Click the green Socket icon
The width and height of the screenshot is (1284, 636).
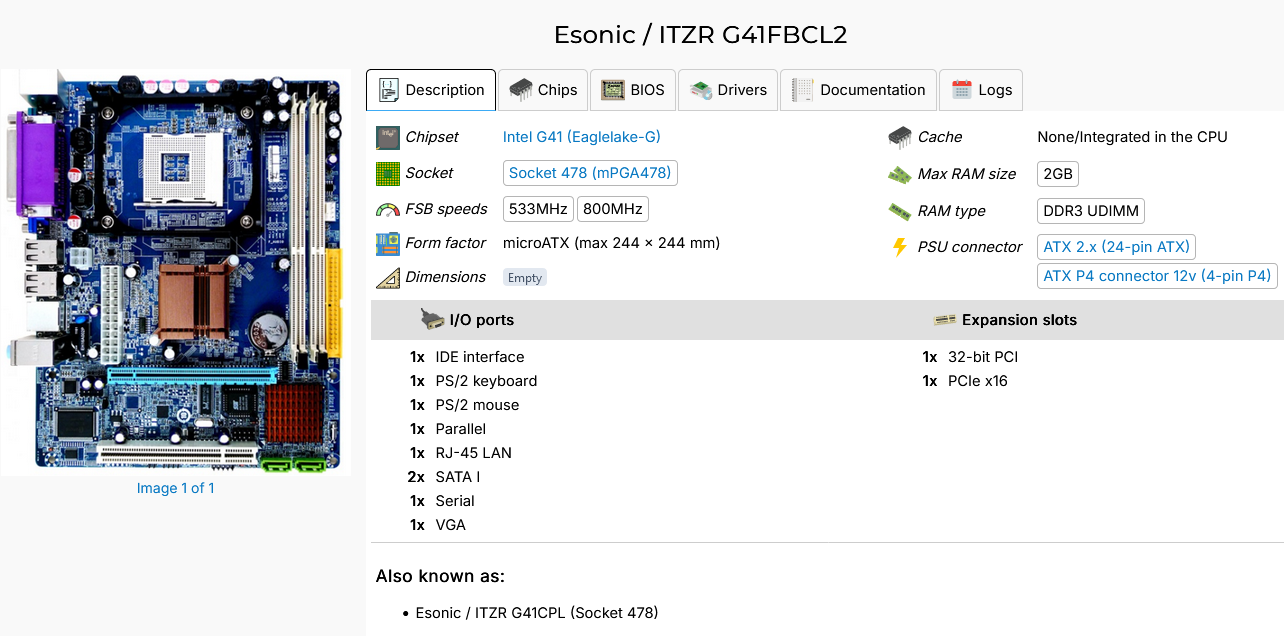pos(388,174)
